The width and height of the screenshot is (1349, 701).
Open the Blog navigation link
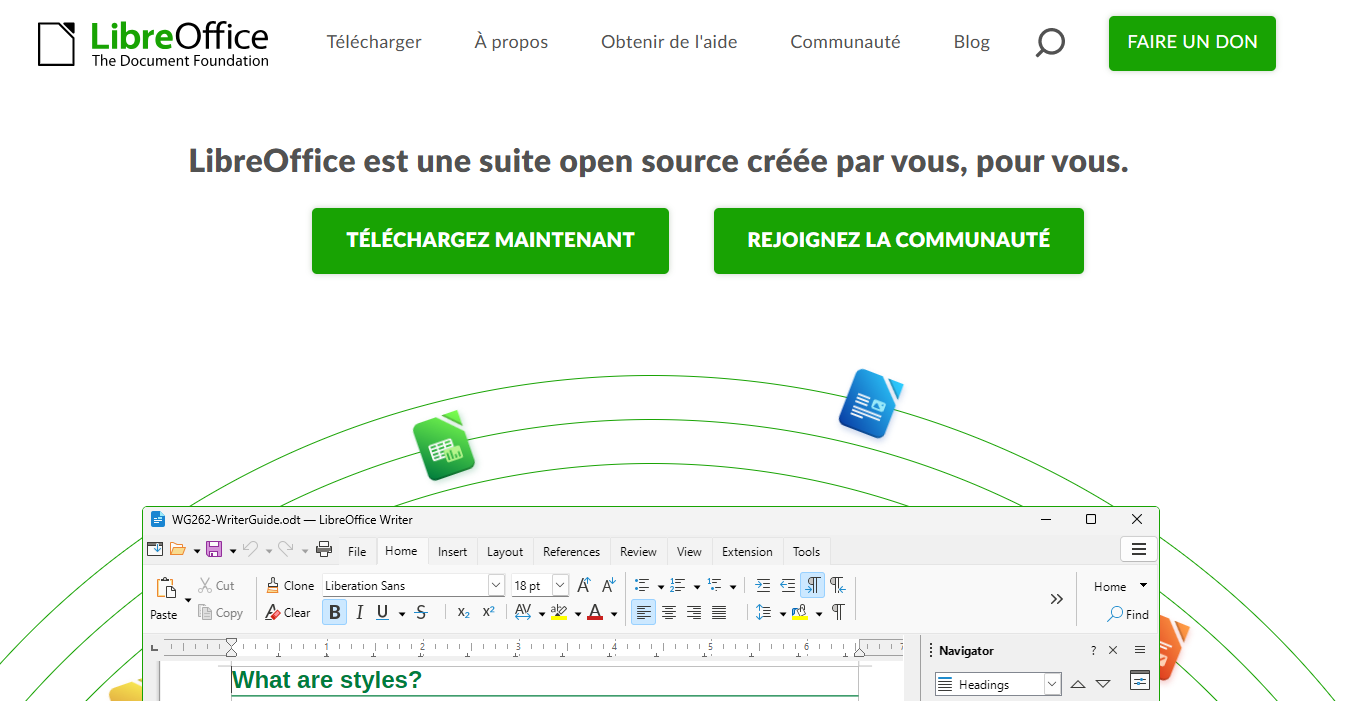pos(971,42)
